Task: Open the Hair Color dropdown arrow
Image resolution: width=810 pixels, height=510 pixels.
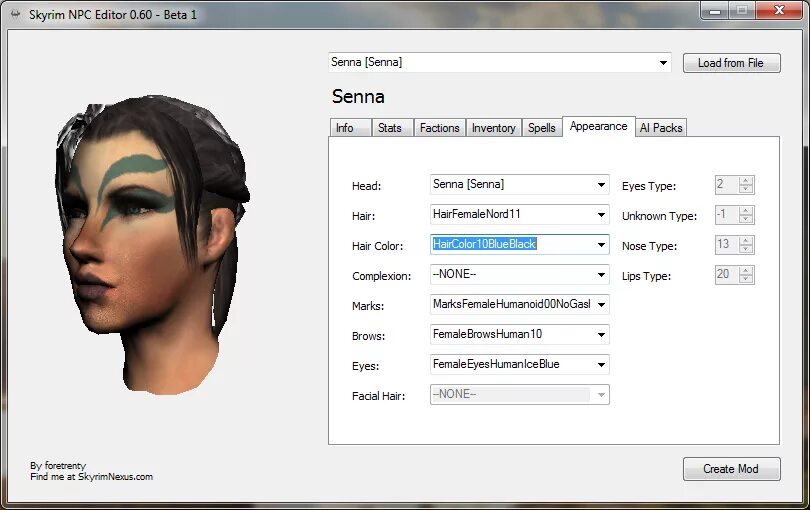Action: [601, 244]
